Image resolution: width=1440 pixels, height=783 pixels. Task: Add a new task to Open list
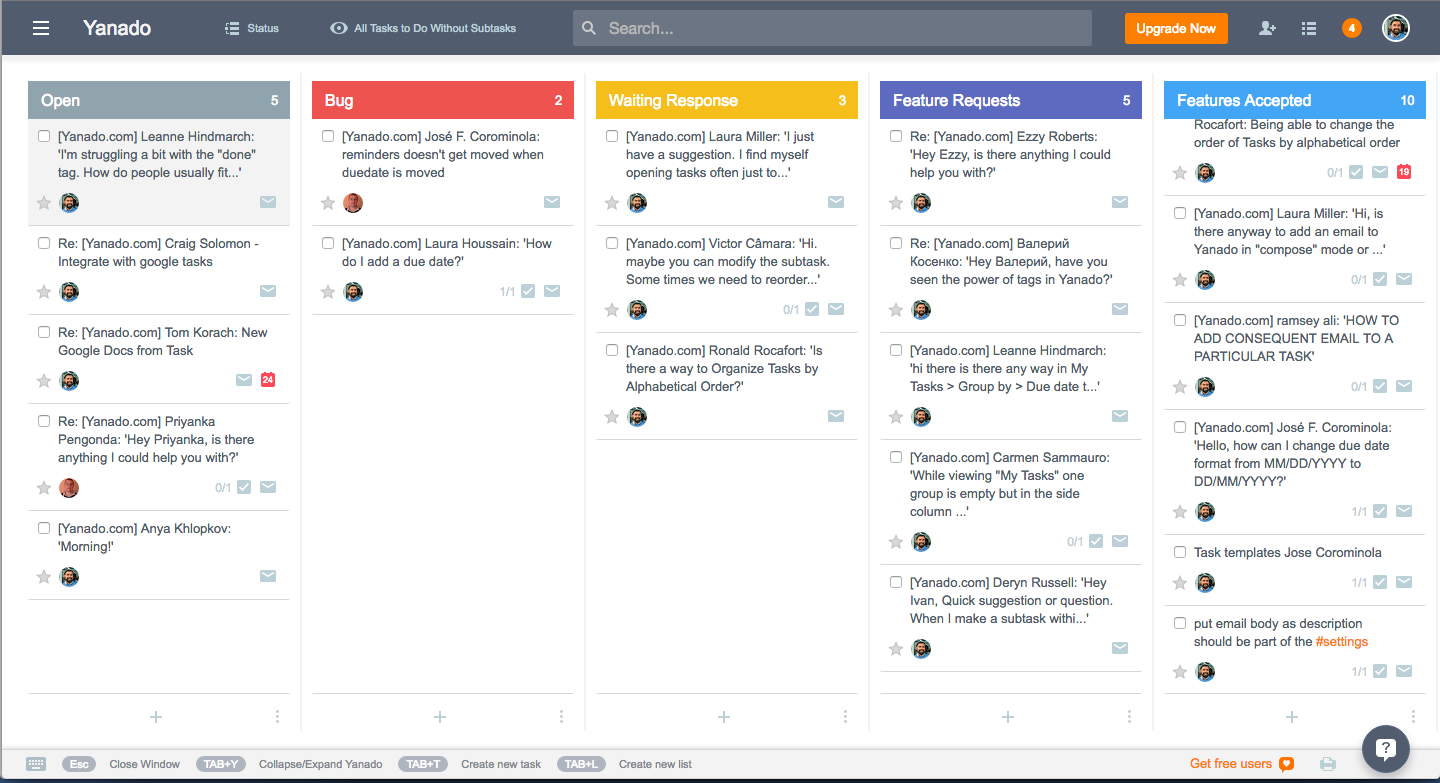(156, 716)
